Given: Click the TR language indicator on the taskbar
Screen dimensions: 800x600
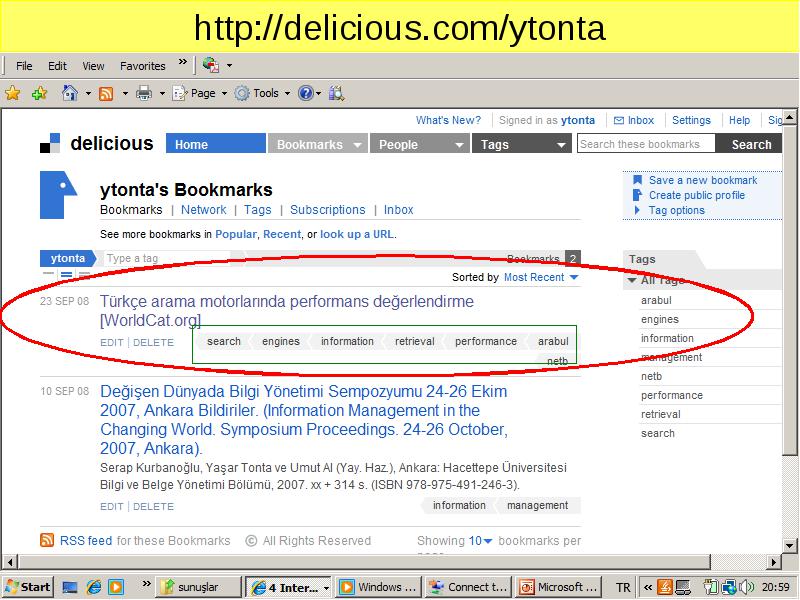Looking at the screenshot, I should point(623,587).
